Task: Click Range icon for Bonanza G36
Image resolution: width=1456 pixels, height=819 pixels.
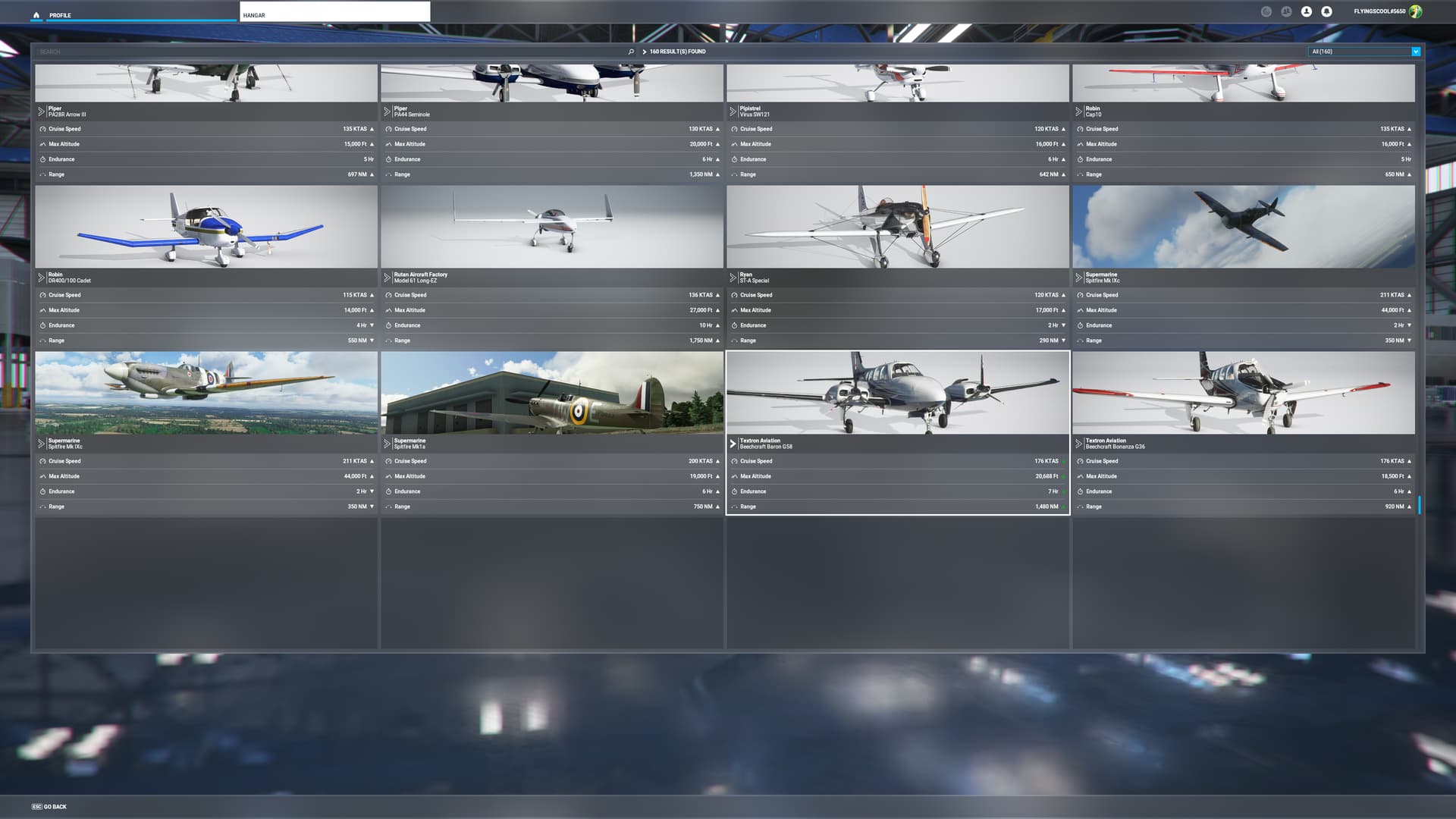Action: coord(1080,507)
